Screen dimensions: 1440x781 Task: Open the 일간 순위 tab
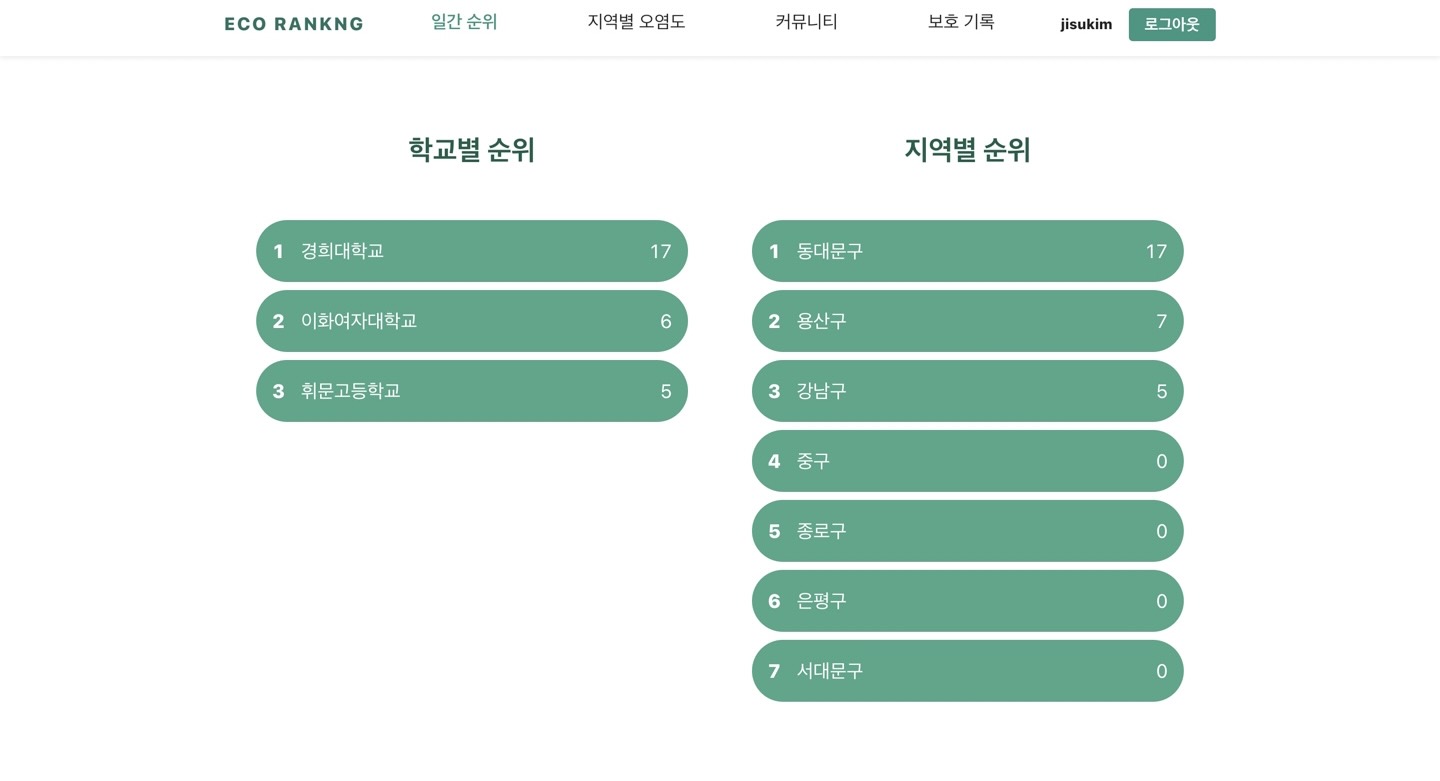464,21
